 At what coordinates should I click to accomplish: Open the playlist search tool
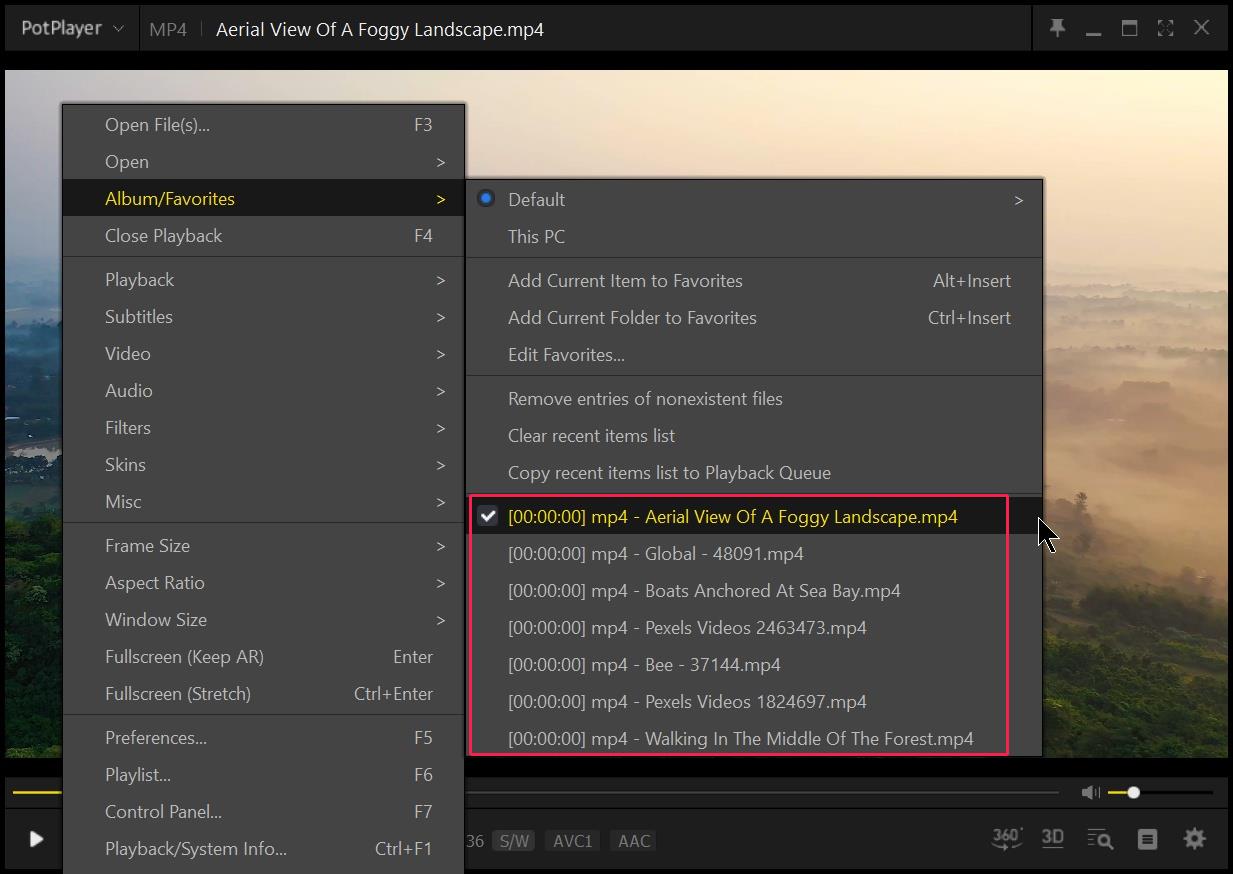1100,840
